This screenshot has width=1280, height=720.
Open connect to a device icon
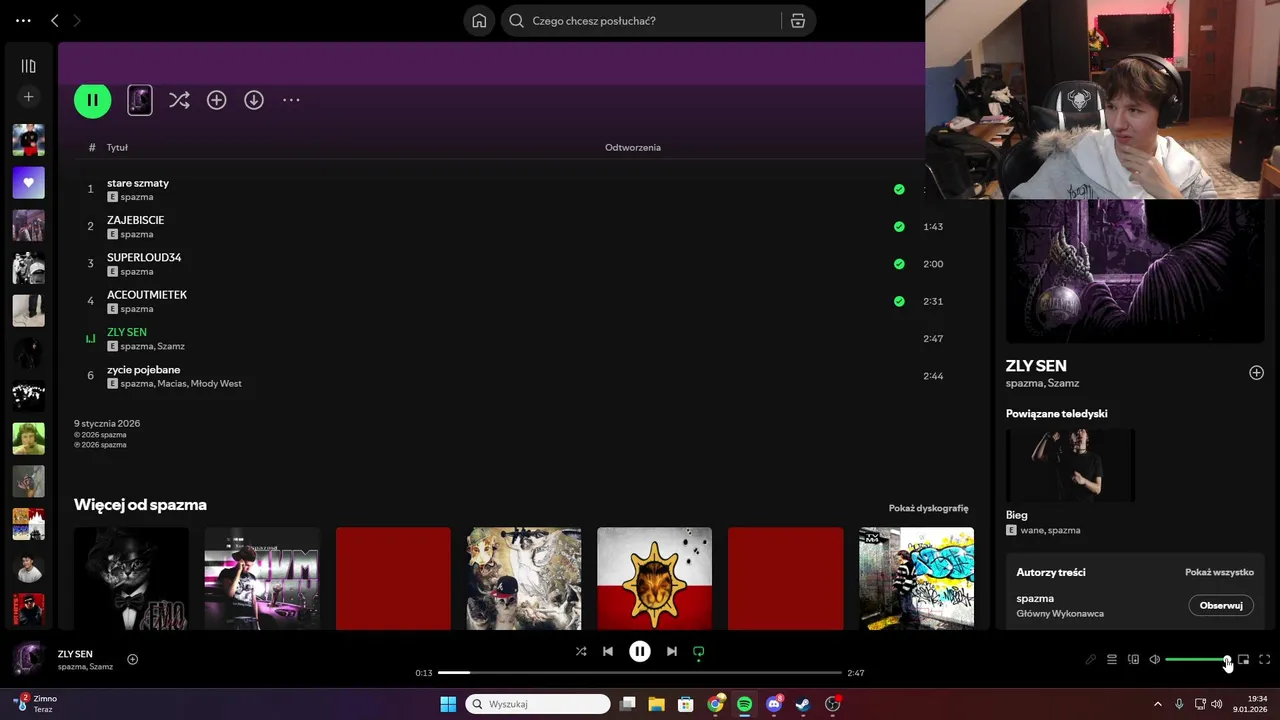[1133, 659]
